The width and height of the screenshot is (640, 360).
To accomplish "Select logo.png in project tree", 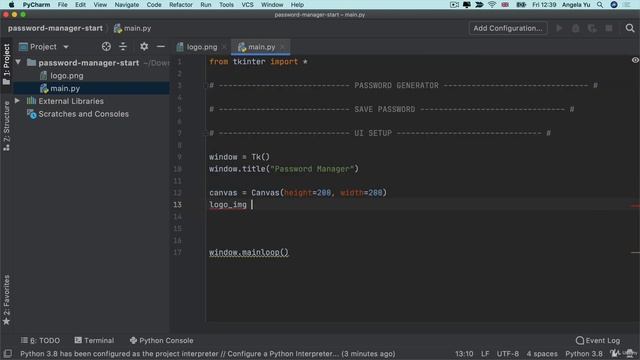I will [x=67, y=76].
